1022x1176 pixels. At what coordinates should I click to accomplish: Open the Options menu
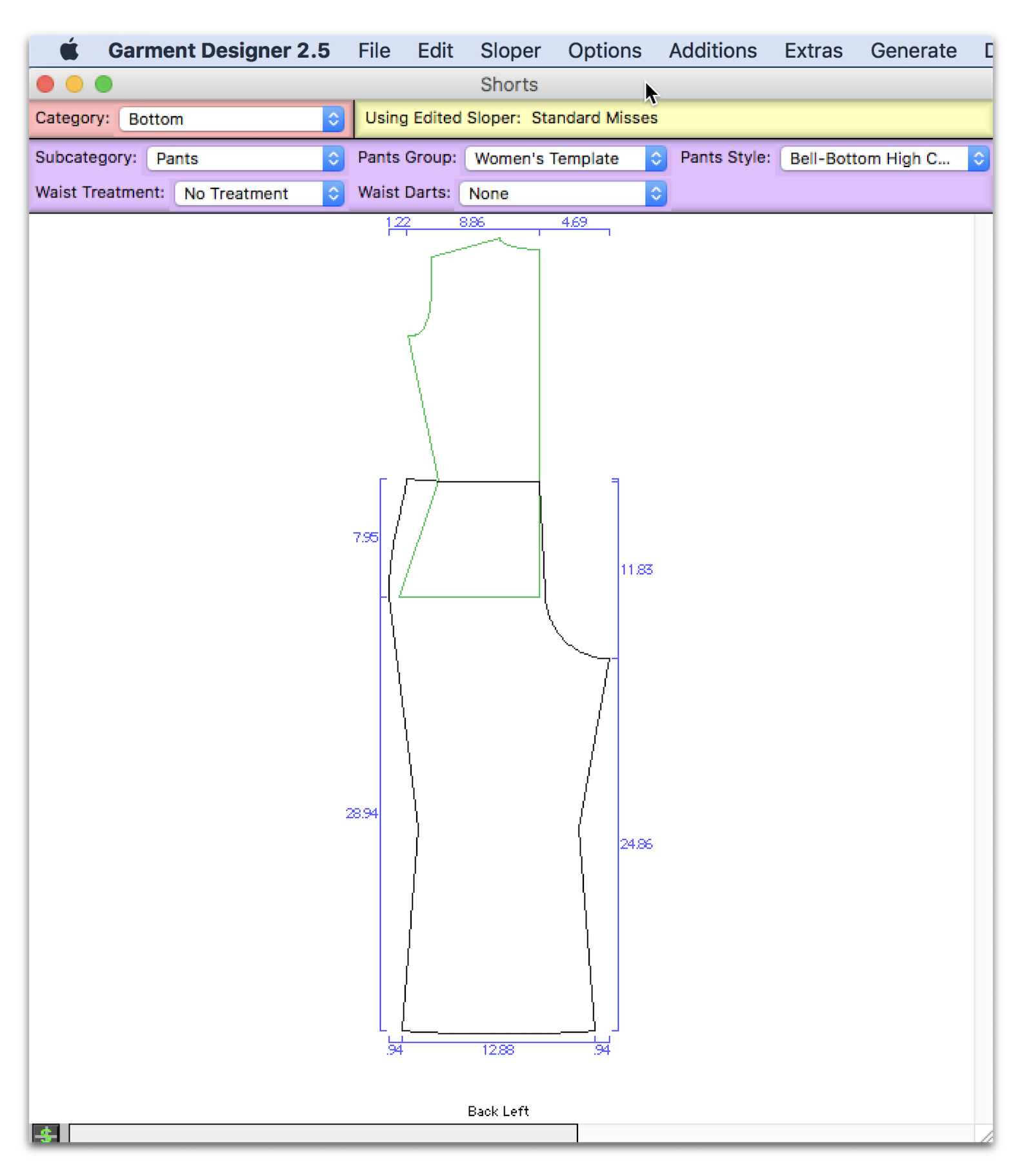pos(605,50)
